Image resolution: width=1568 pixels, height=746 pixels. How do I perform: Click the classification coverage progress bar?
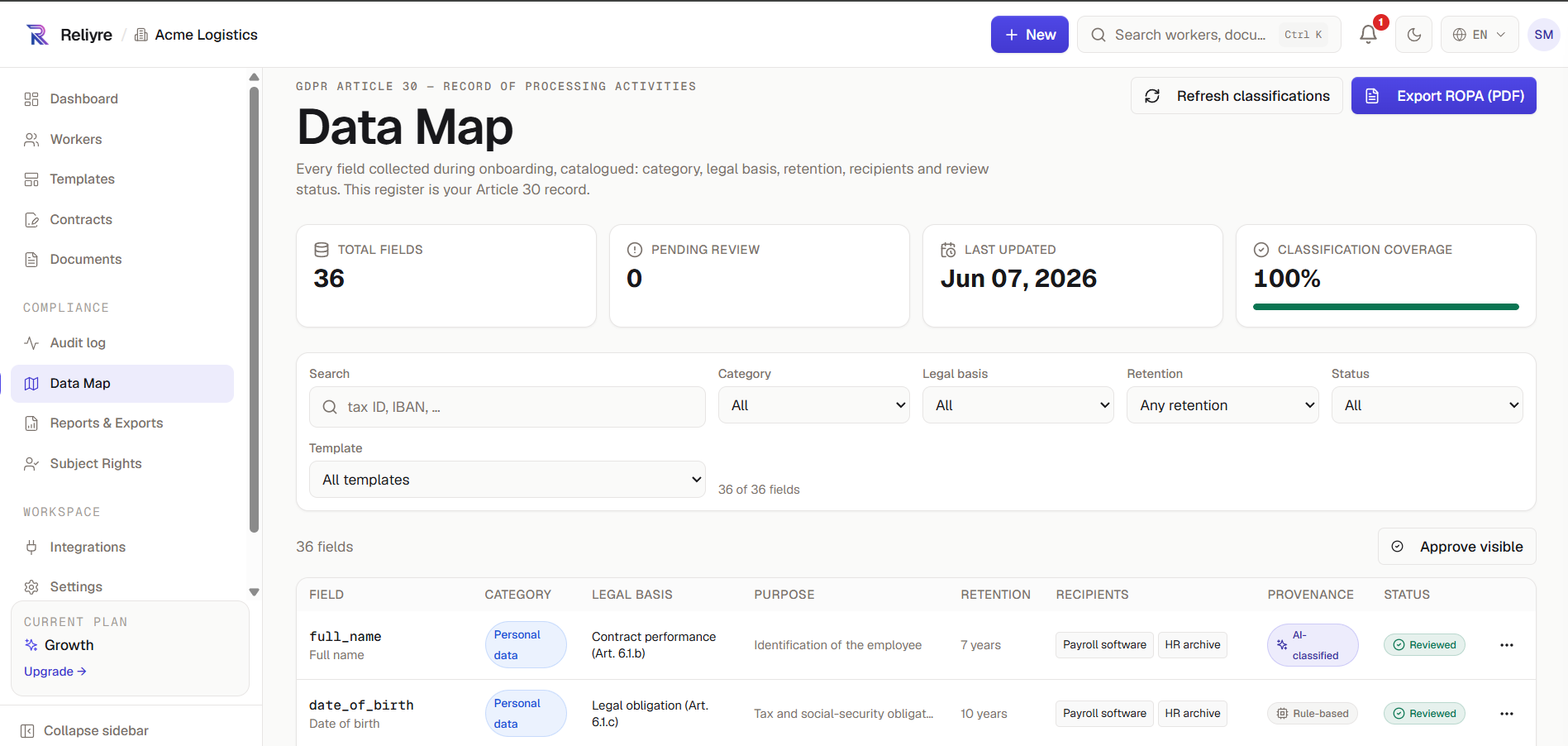pos(1386,307)
